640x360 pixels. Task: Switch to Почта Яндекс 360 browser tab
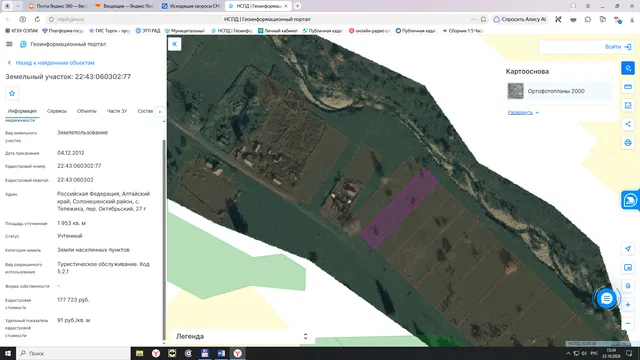58,6
